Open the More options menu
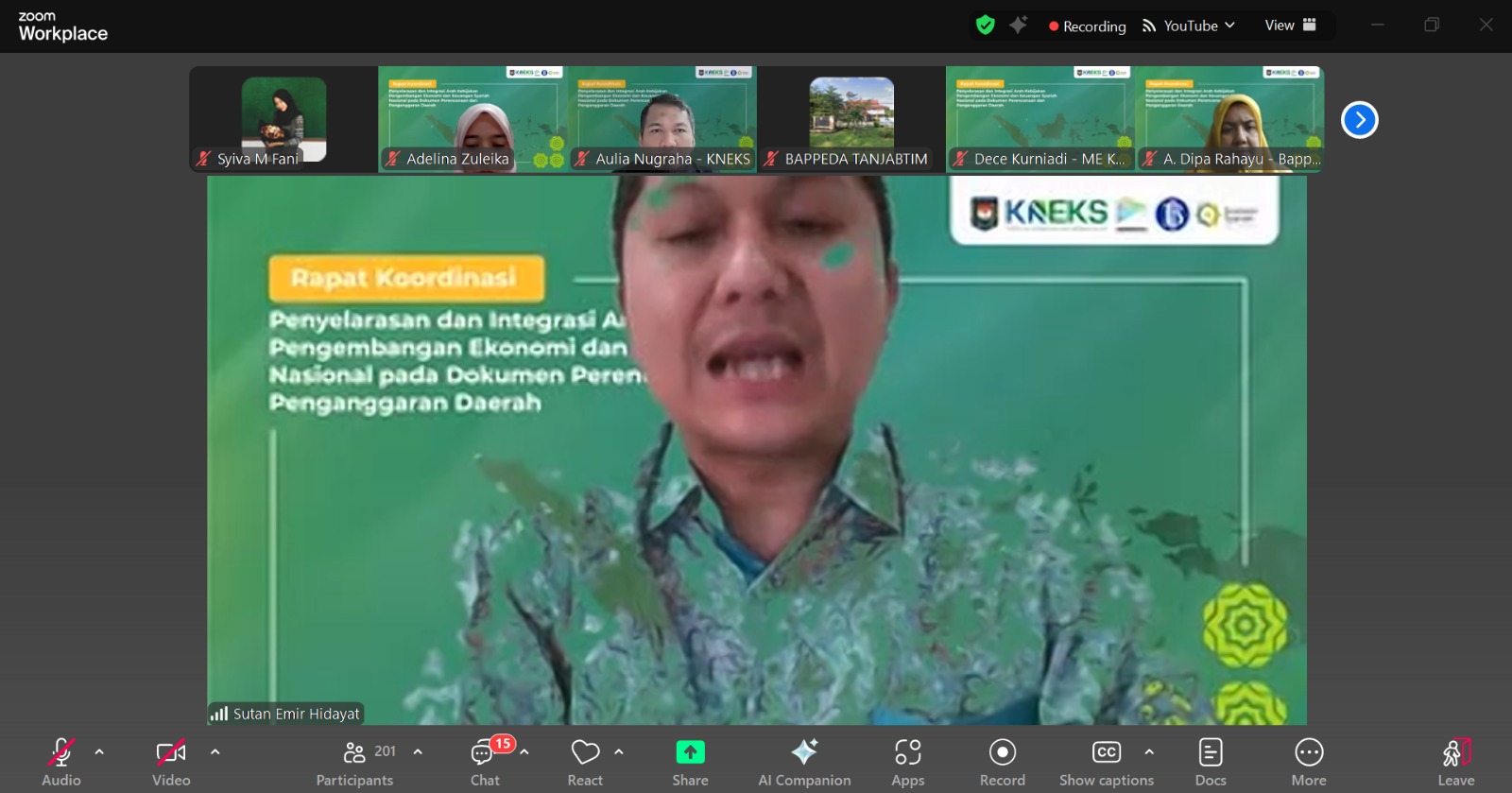1512x793 pixels. click(1309, 762)
